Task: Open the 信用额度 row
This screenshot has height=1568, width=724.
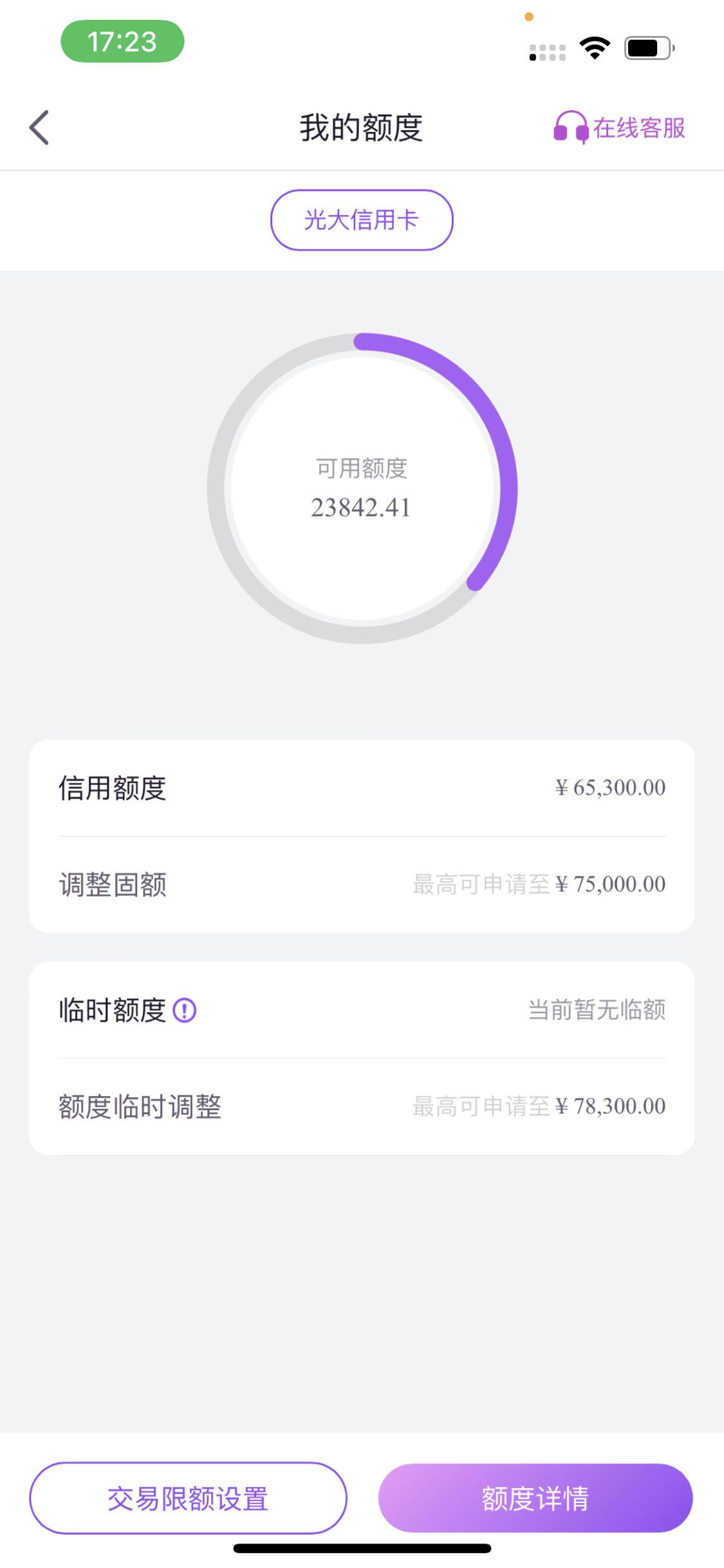Action: point(362,788)
